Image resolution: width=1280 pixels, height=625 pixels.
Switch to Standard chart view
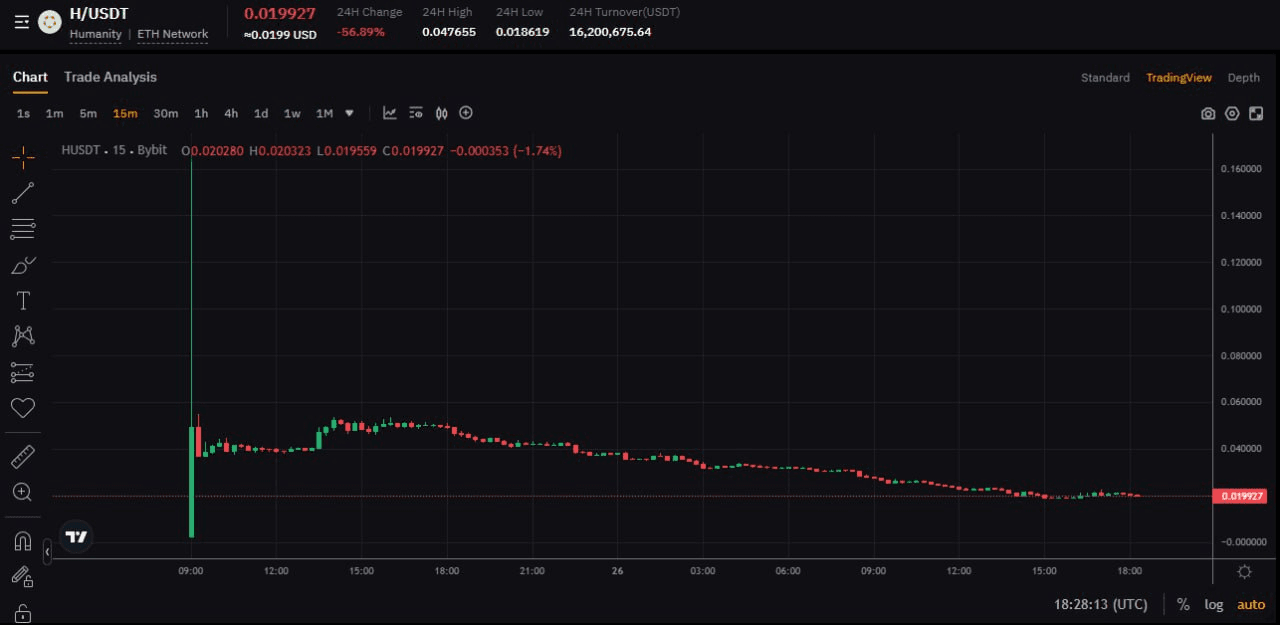[x=1105, y=78]
